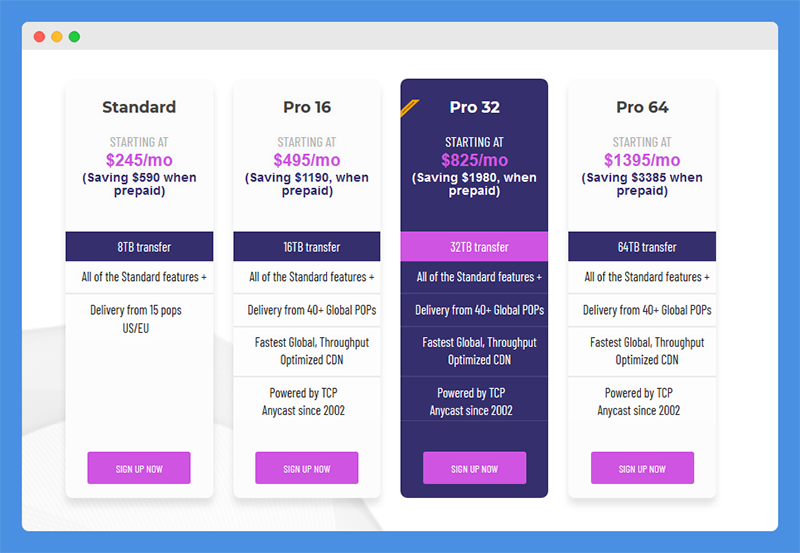Select the 16TB transfer bar
This screenshot has width=800, height=553.
(307, 246)
